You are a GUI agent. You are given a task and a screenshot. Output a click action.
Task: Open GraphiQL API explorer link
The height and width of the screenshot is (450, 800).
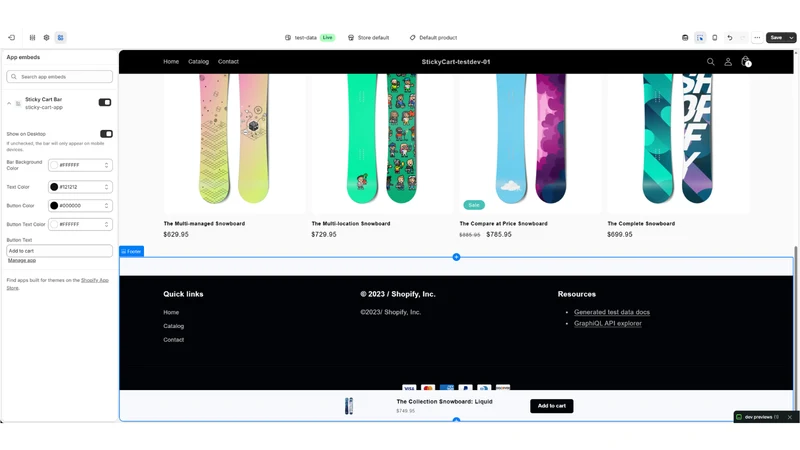coord(608,323)
